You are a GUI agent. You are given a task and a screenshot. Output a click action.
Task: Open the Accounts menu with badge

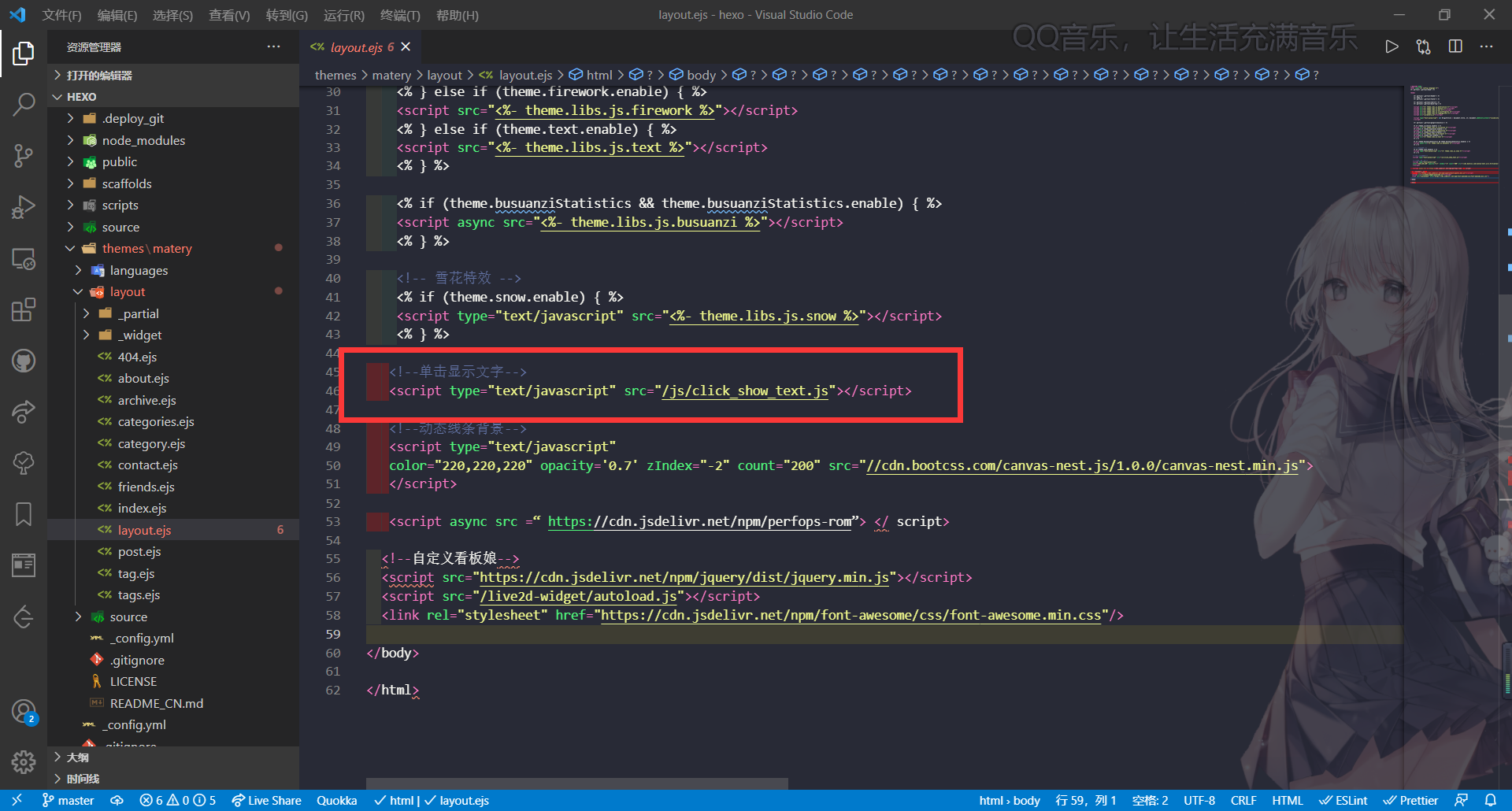point(24,712)
